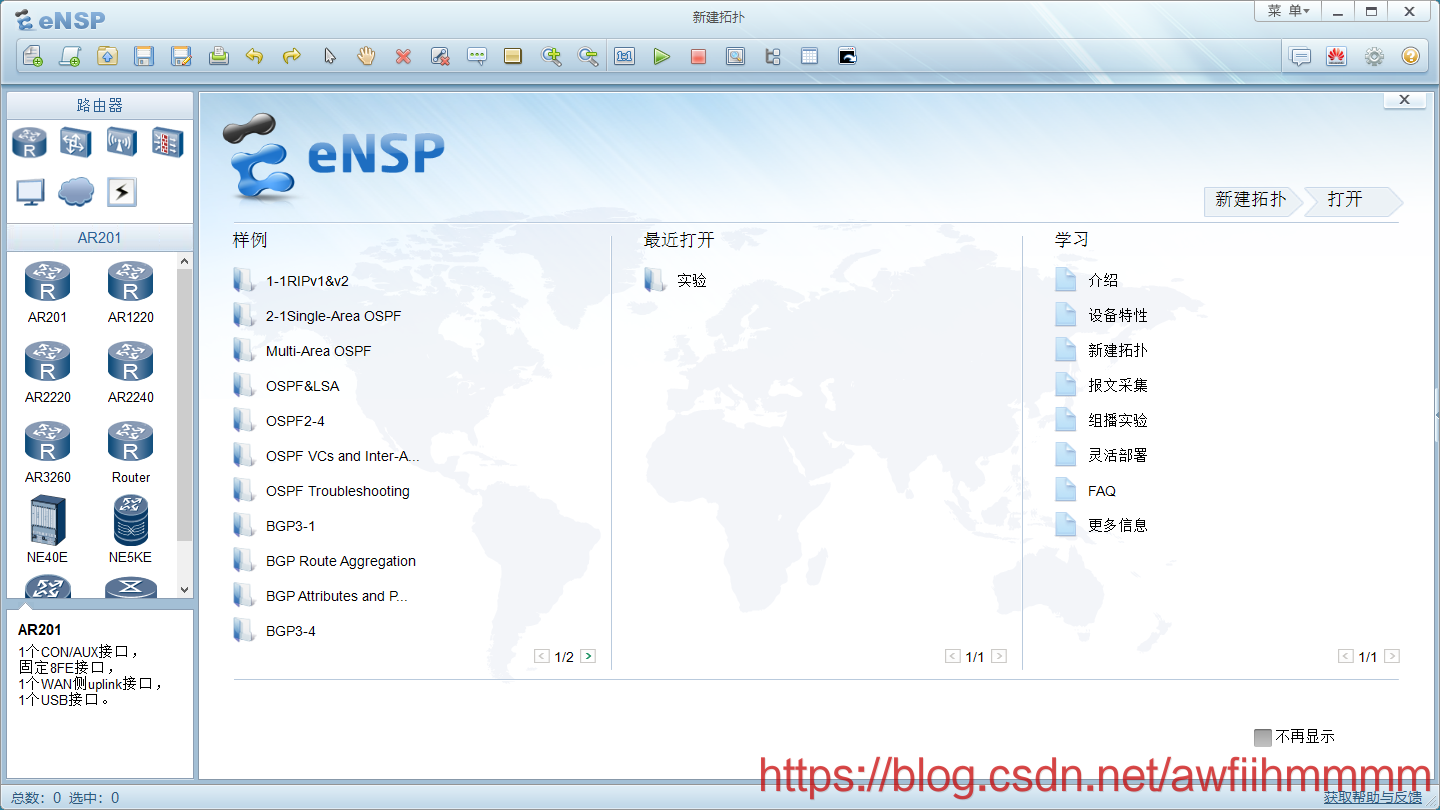The width and height of the screenshot is (1440, 810).
Task: Pick the AR3260 router device
Action: [x=48, y=452]
